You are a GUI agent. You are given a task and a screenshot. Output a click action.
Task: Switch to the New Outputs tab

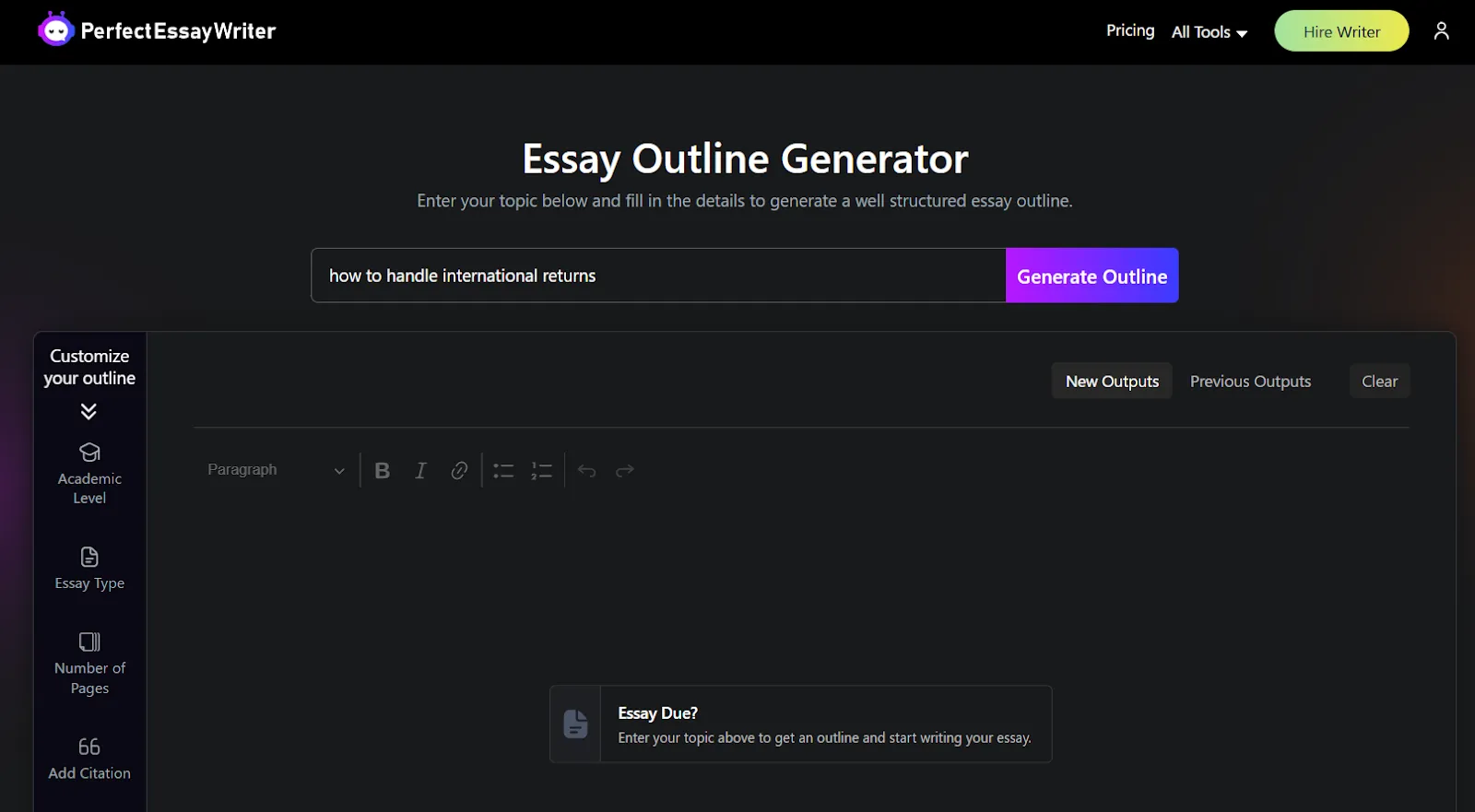tap(1112, 381)
